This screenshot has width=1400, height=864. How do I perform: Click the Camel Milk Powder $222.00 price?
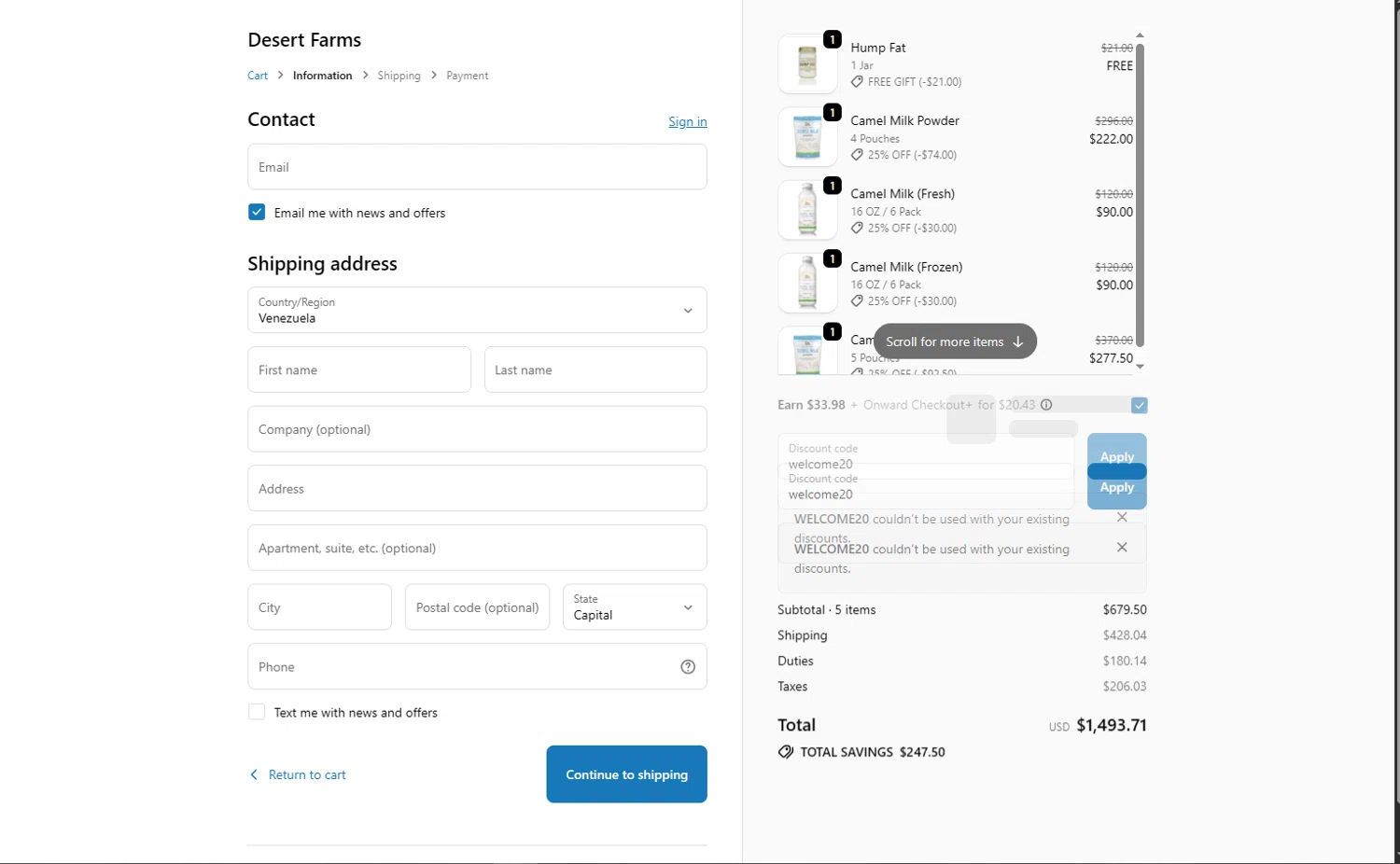click(x=1111, y=139)
